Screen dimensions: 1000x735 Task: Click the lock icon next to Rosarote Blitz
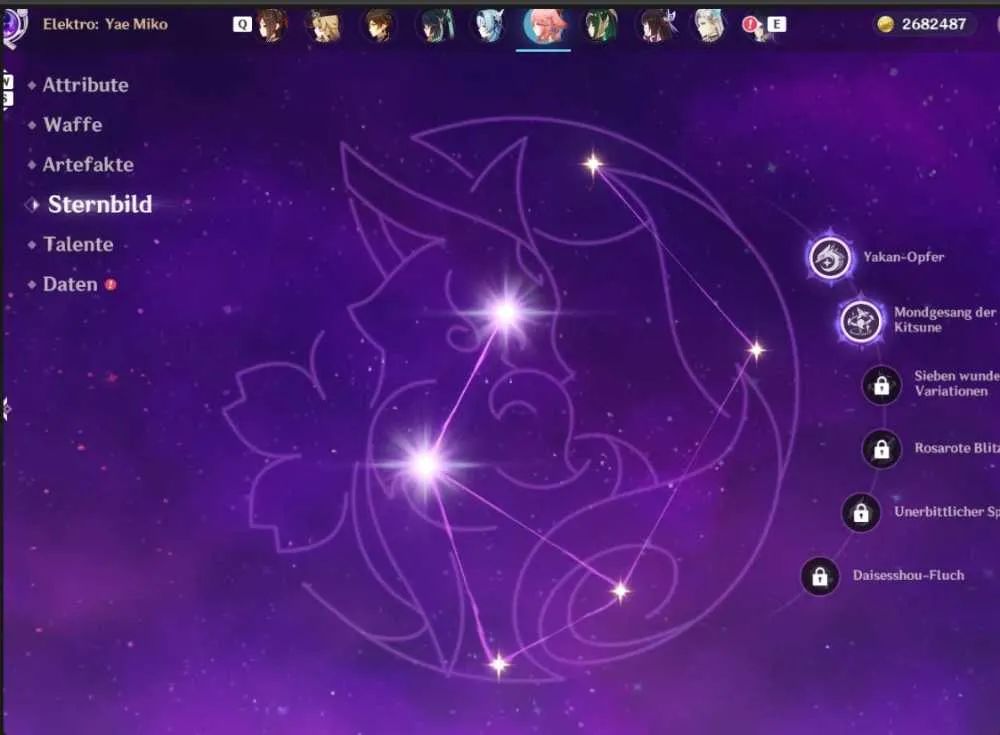(x=881, y=449)
